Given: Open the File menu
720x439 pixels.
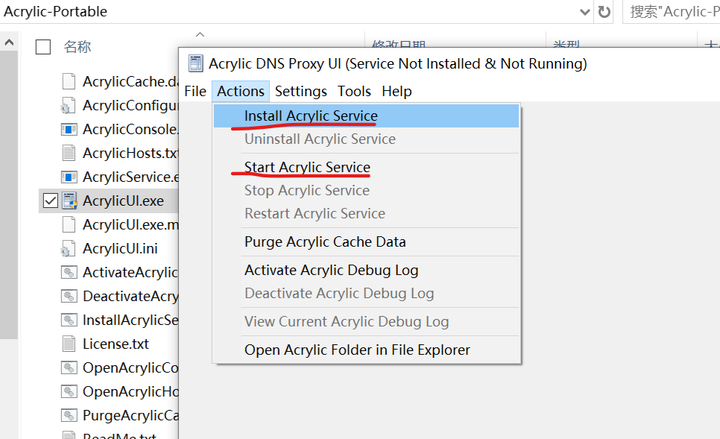Looking at the screenshot, I should tap(195, 91).
